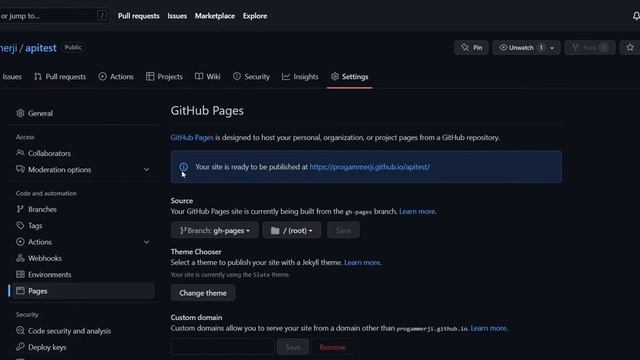Click the info icon in the publish banner
The height and width of the screenshot is (360, 640).
pyautogui.click(x=184, y=167)
